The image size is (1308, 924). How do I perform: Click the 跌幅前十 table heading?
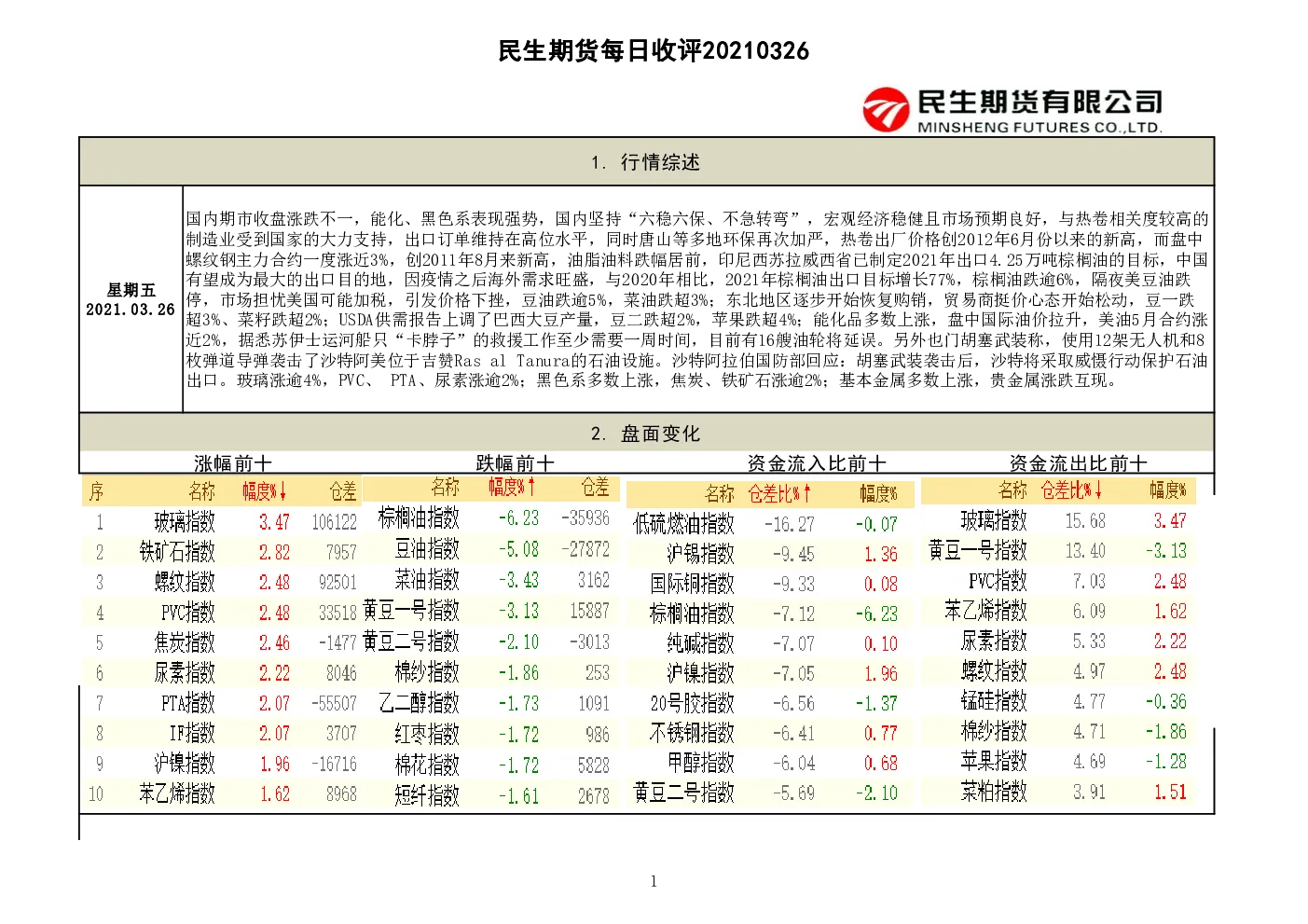(516, 463)
